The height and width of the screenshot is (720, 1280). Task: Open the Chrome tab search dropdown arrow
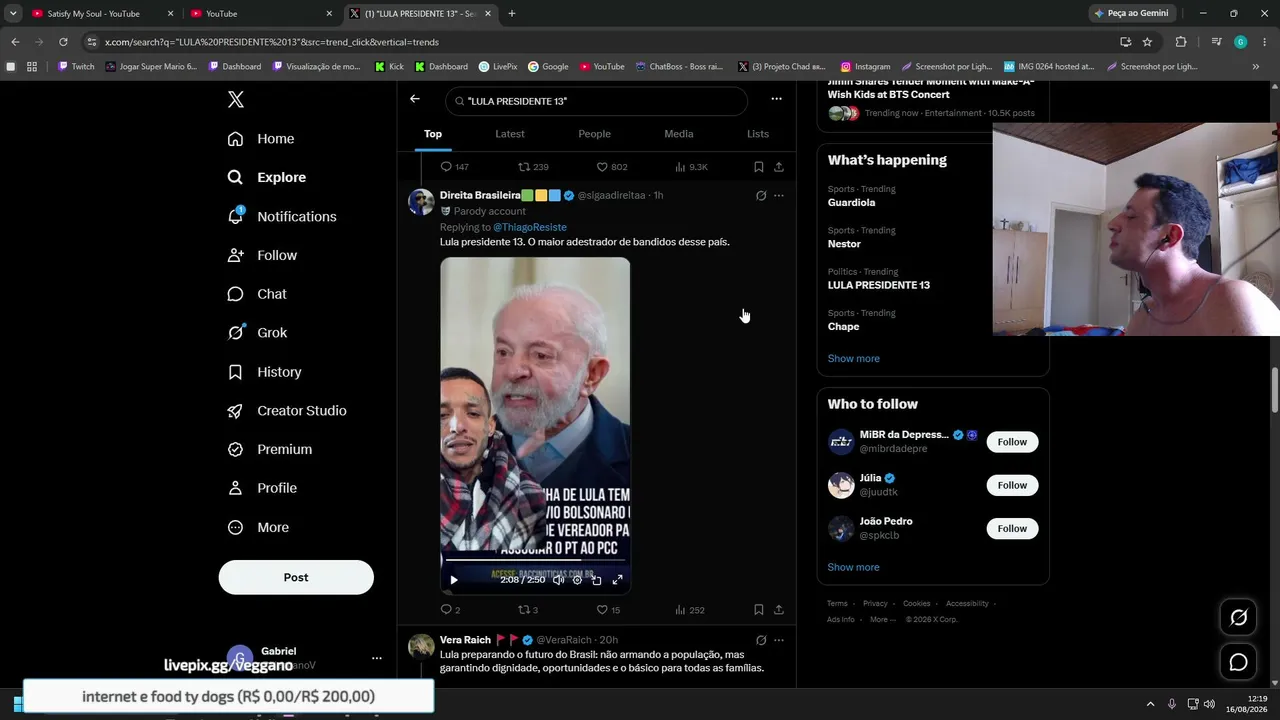click(13, 14)
